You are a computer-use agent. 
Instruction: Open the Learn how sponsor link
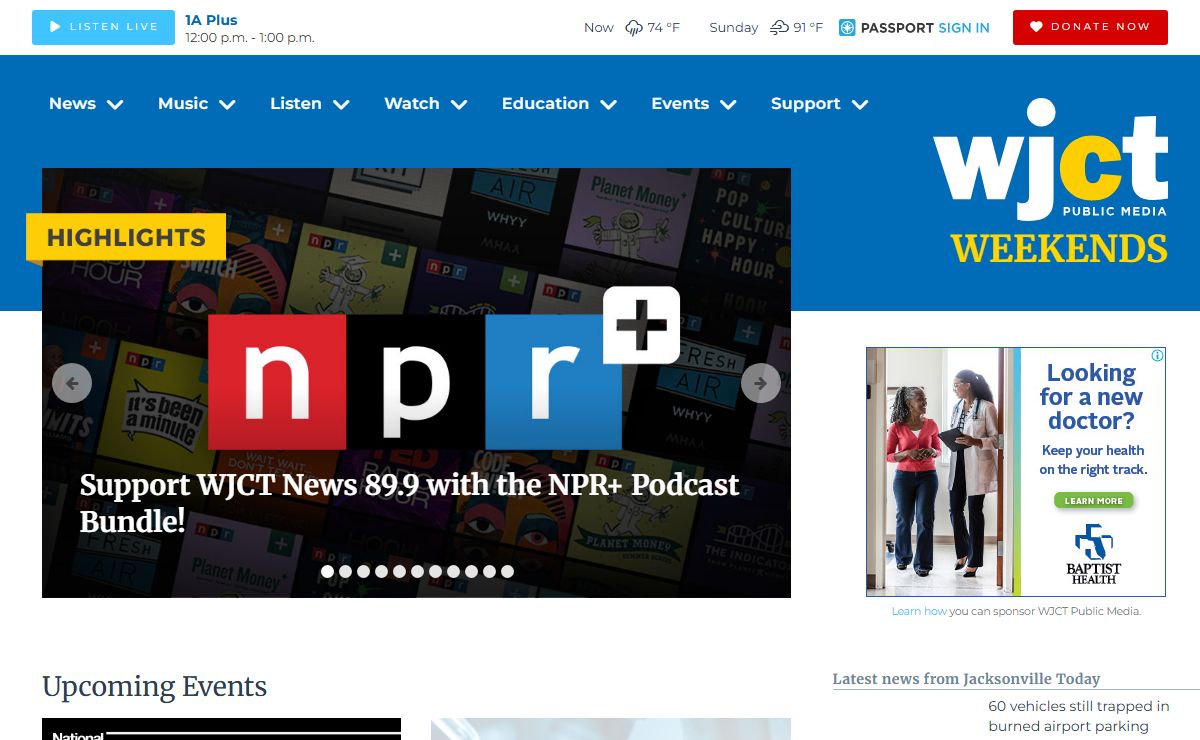919,611
